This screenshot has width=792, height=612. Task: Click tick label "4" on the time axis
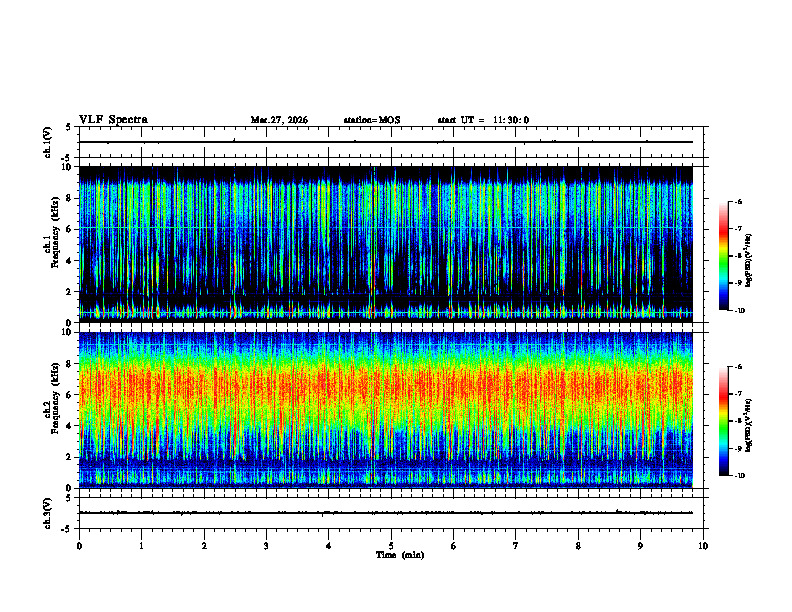(328, 546)
